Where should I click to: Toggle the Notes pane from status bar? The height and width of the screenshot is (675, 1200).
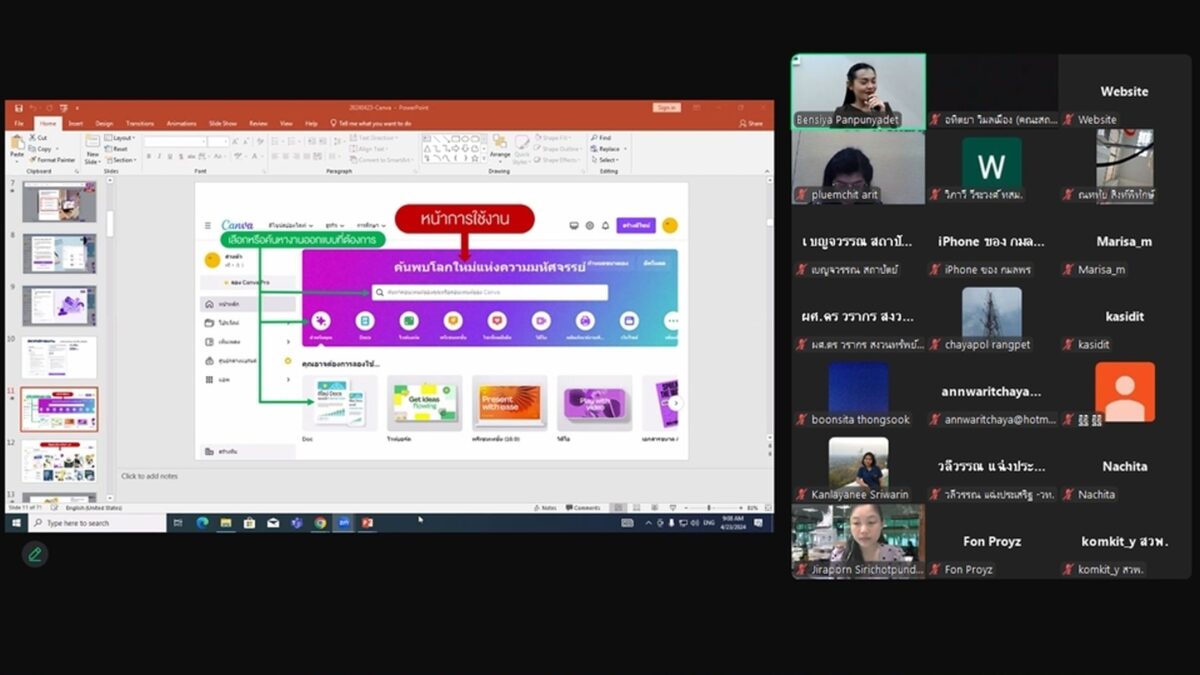tap(546, 508)
